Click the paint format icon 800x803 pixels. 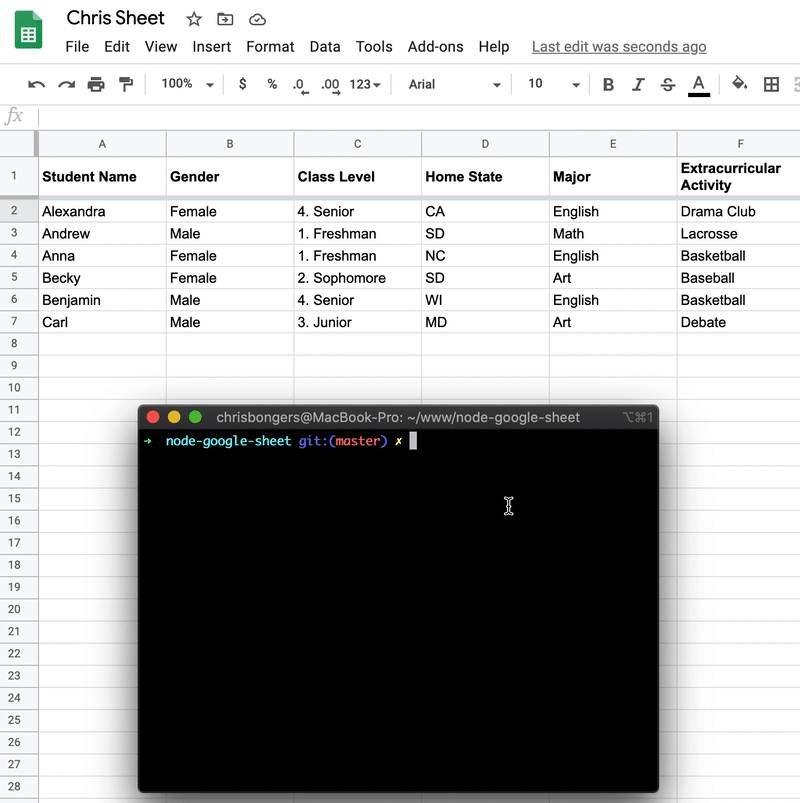click(x=125, y=84)
